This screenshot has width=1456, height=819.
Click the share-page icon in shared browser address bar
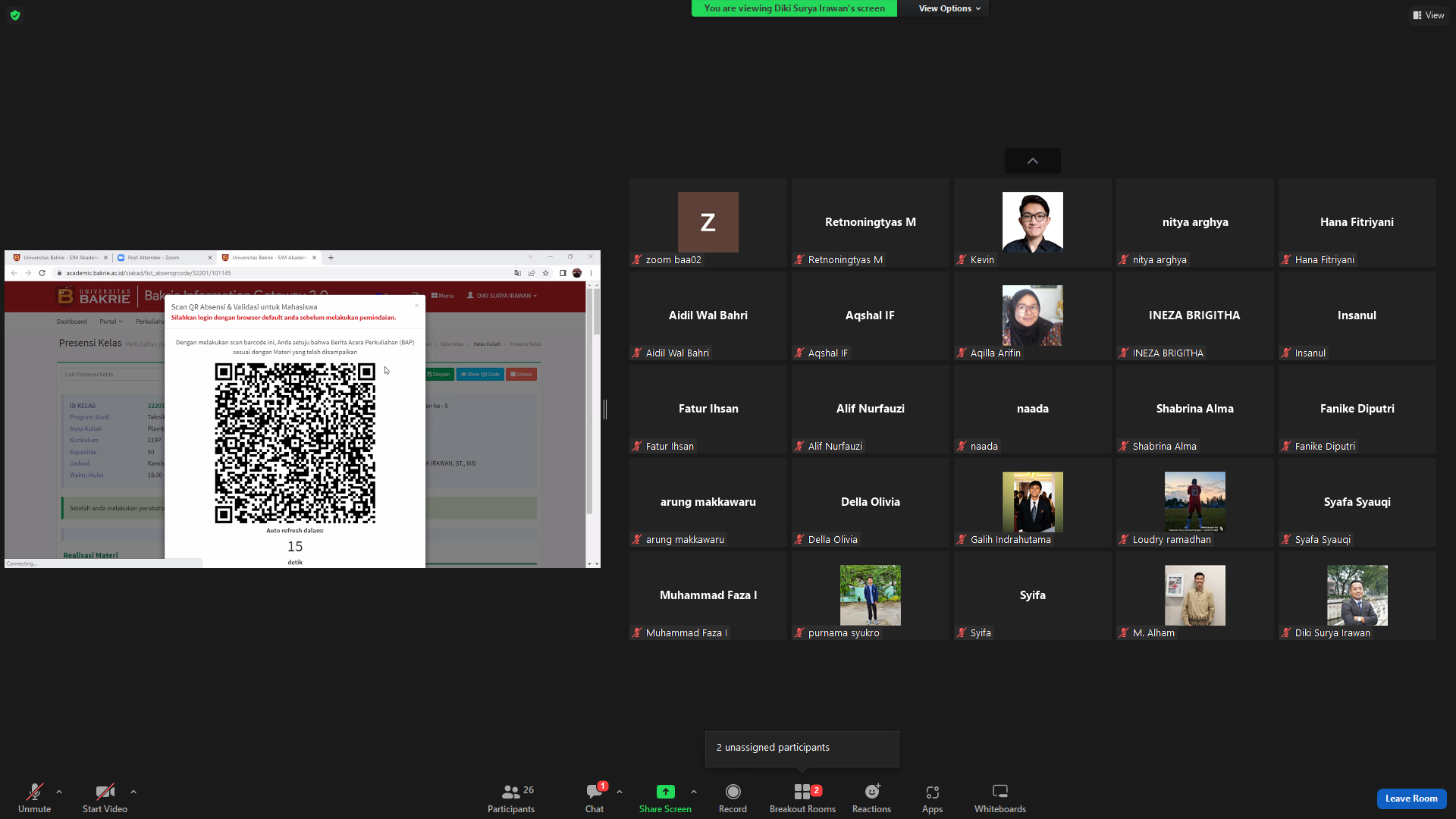click(532, 273)
